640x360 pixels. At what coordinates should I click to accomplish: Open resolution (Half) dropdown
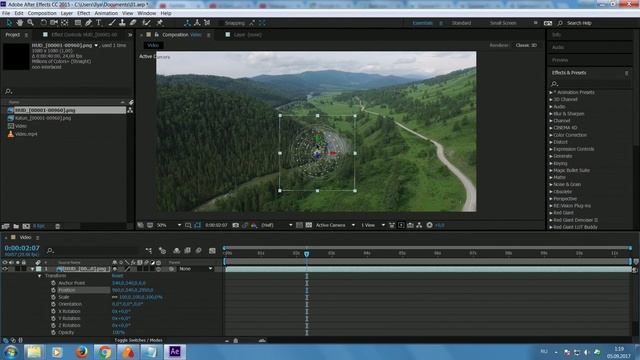[x=276, y=225]
